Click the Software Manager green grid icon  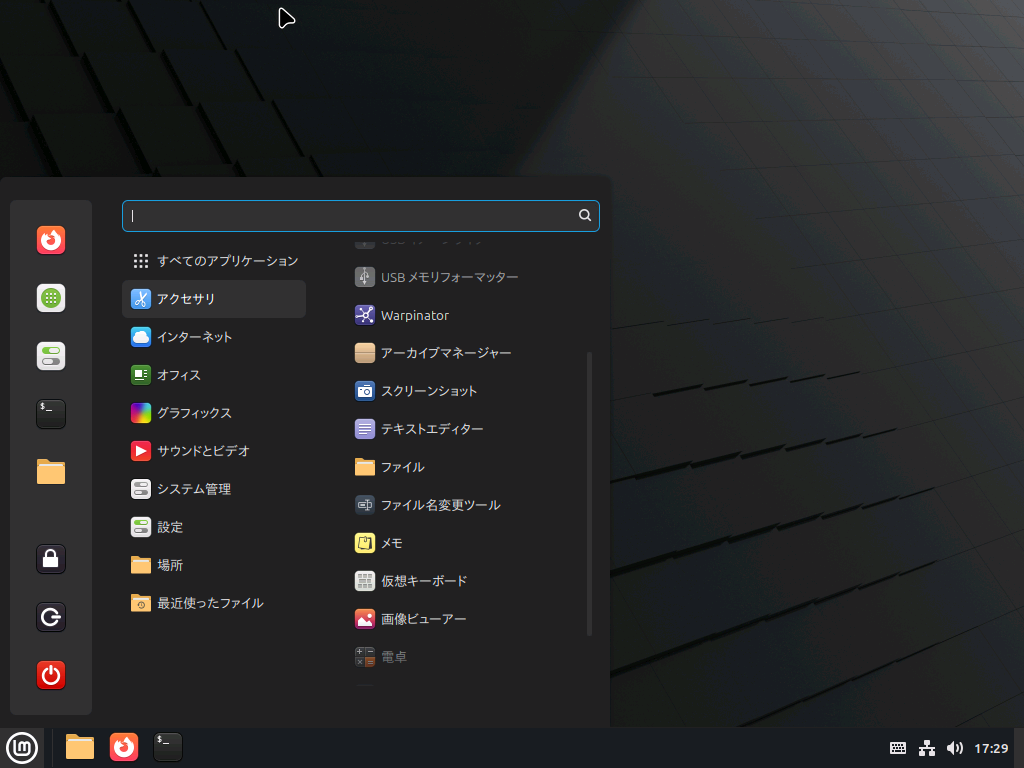51,298
